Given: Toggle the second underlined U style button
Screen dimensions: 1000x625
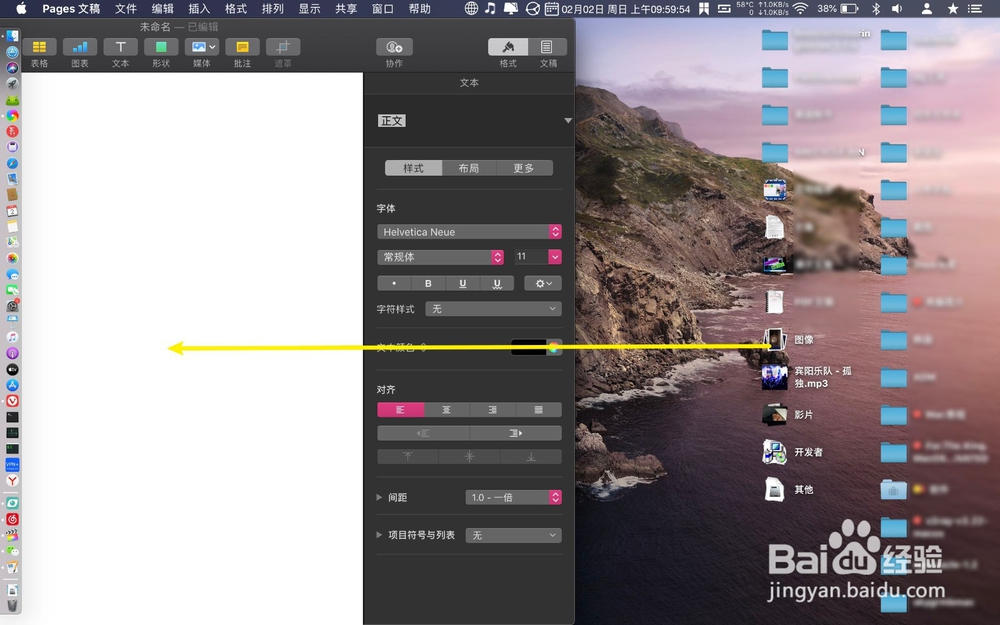Looking at the screenshot, I should tap(497, 283).
